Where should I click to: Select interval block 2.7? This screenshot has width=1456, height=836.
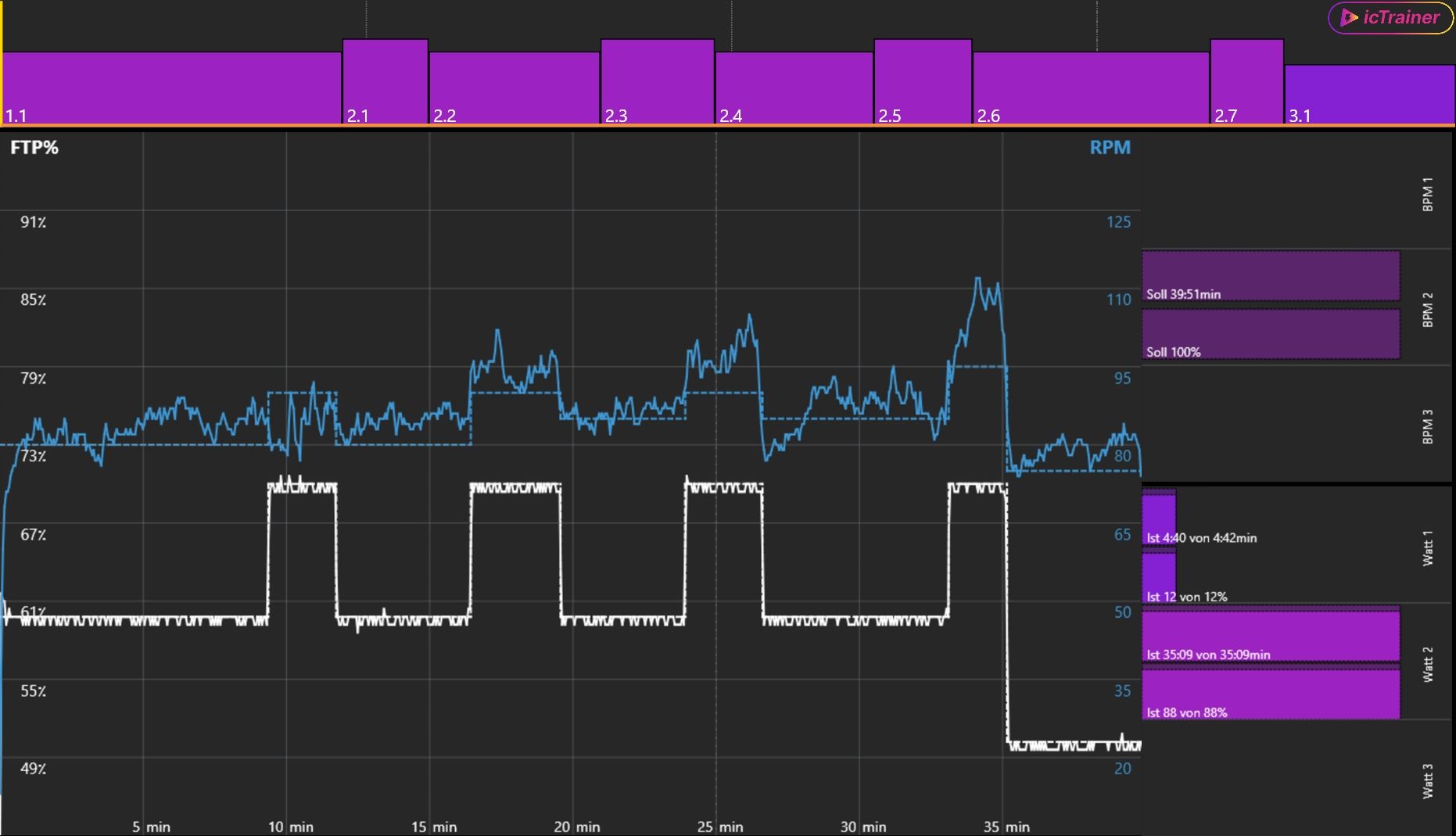pyautogui.click(x=1246, y=82)
